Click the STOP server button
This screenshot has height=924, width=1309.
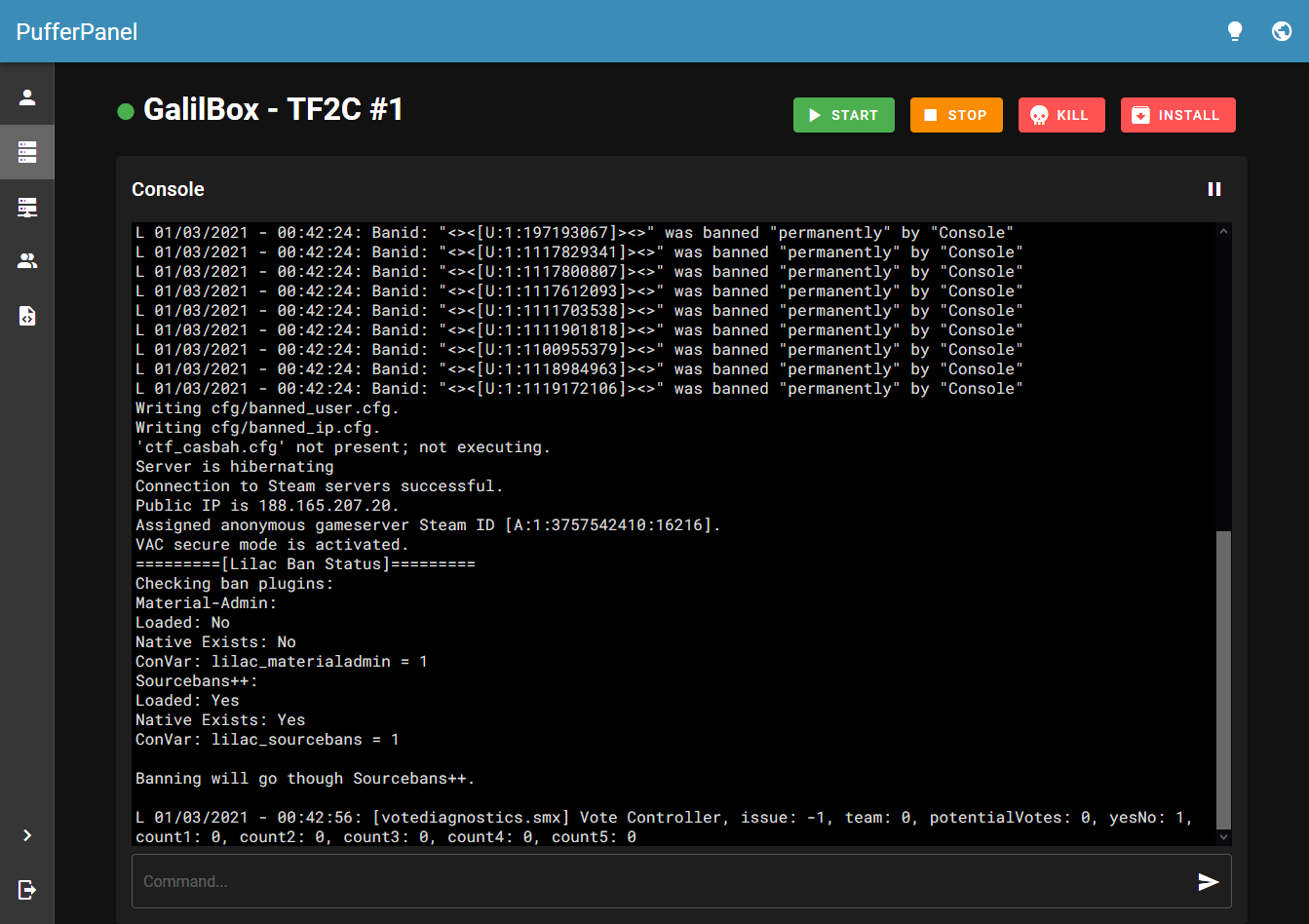click(x=956, y=115)
